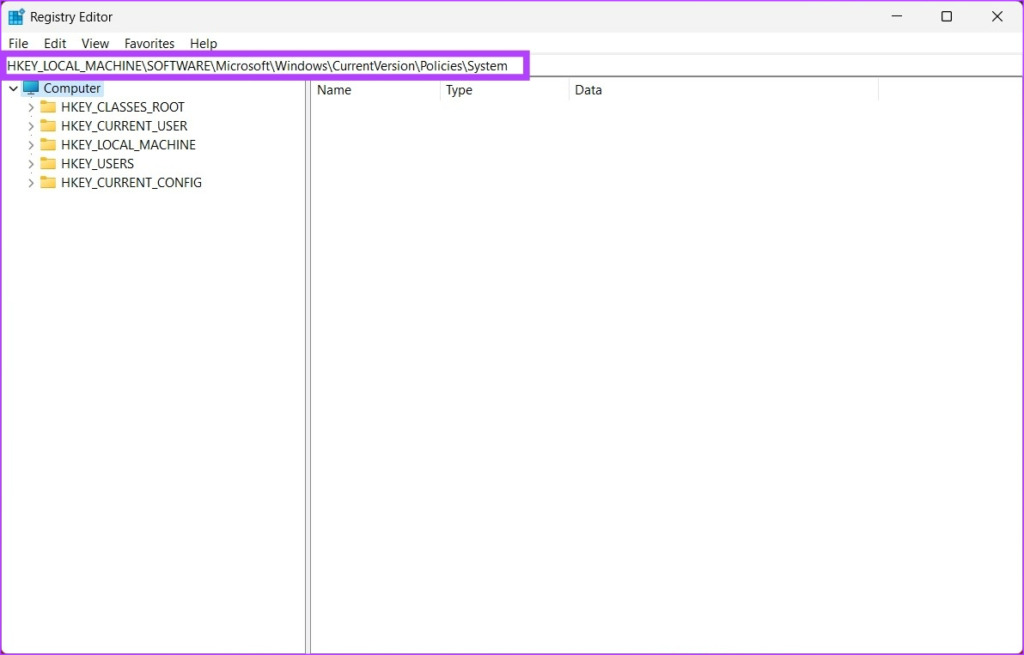Click the HKEY_LOCAL_MACHINE folder icon
Image resolution: width=1024 pixels, height=655 pixels.
48,144
